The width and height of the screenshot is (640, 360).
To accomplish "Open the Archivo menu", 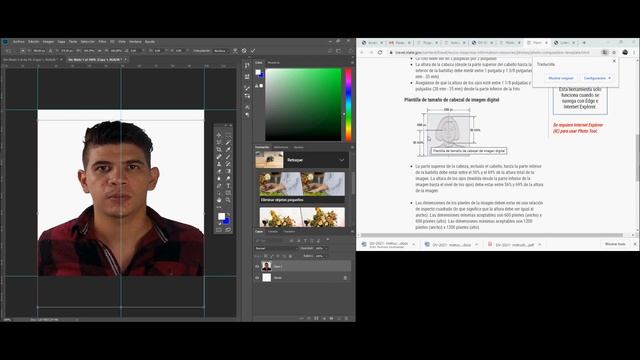I will click(x=19, y=42).
